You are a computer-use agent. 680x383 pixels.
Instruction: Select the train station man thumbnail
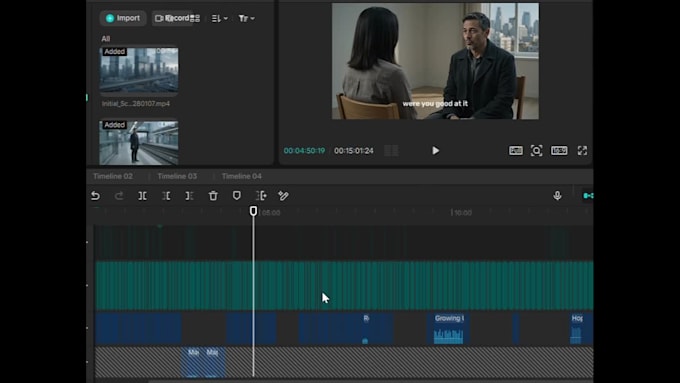click(x=139, y=143)
